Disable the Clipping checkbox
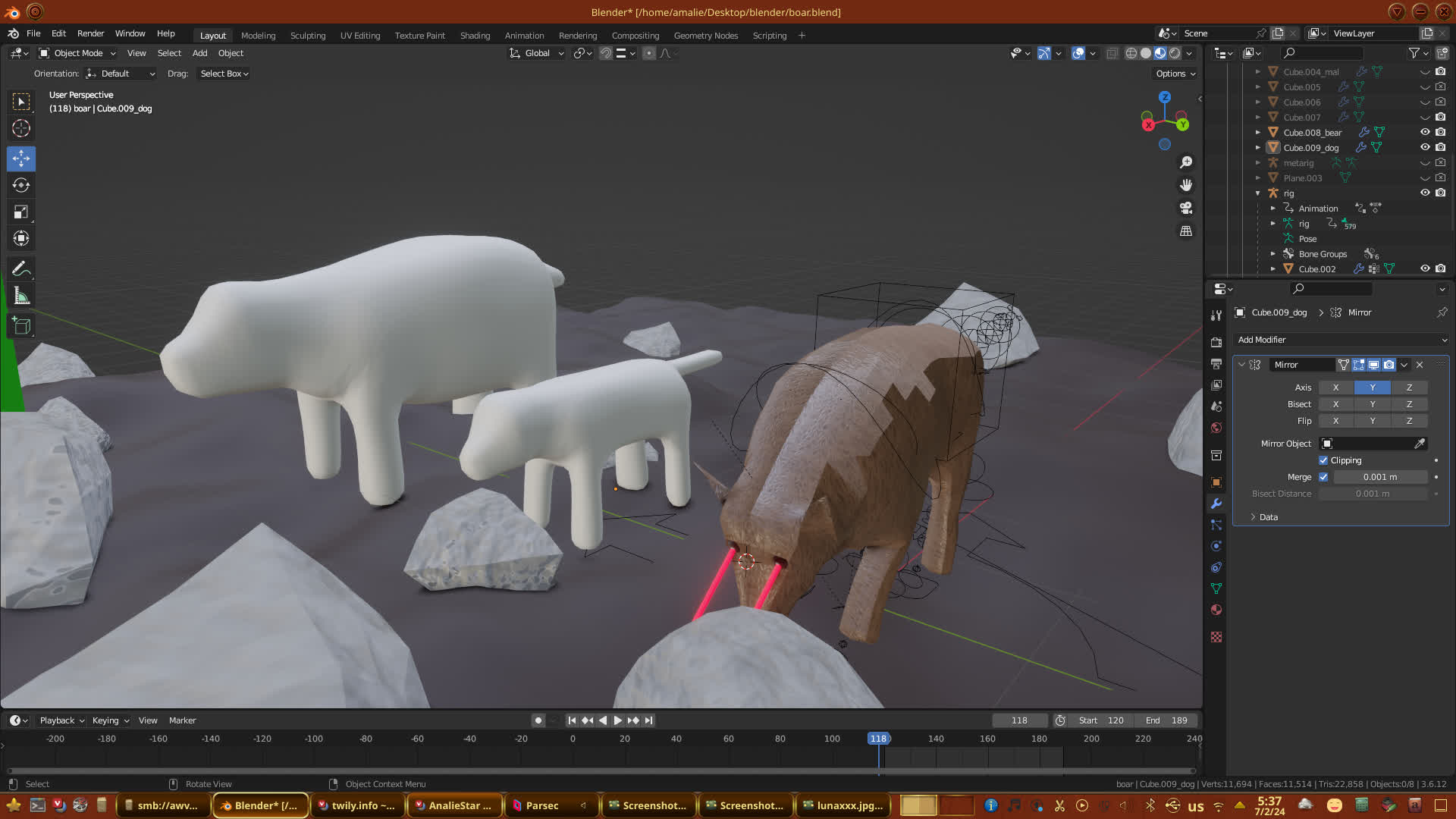This screenshot has height=819, width=1456. [1323, 460]
